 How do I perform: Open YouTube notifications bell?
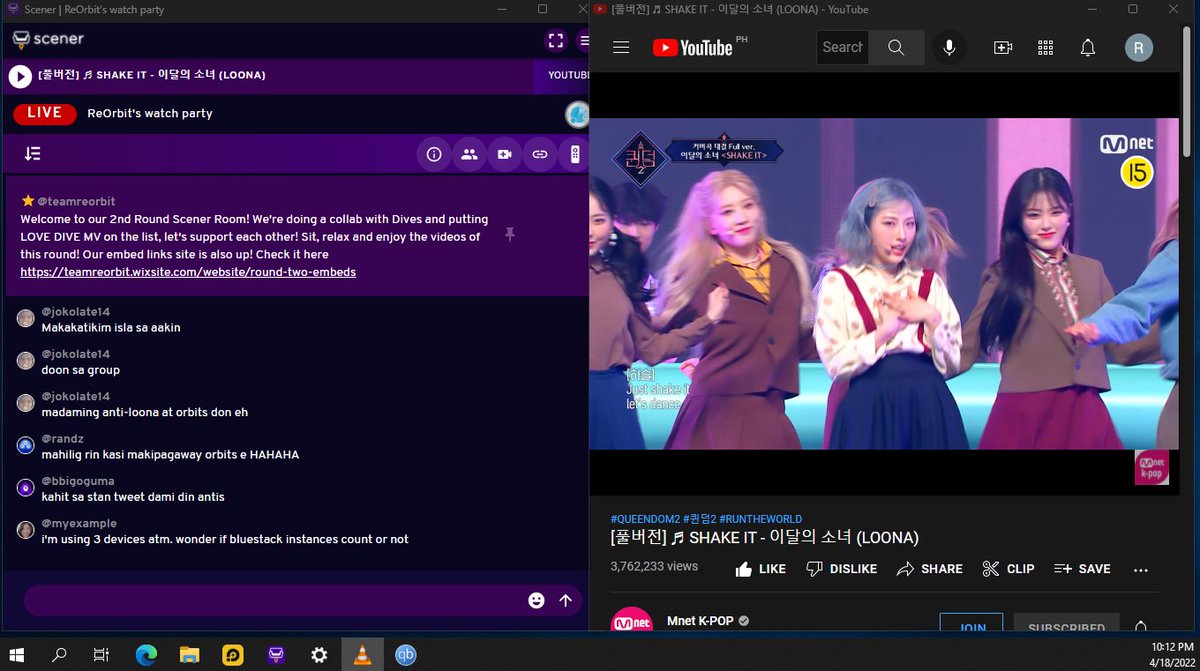coord(1088,47)
